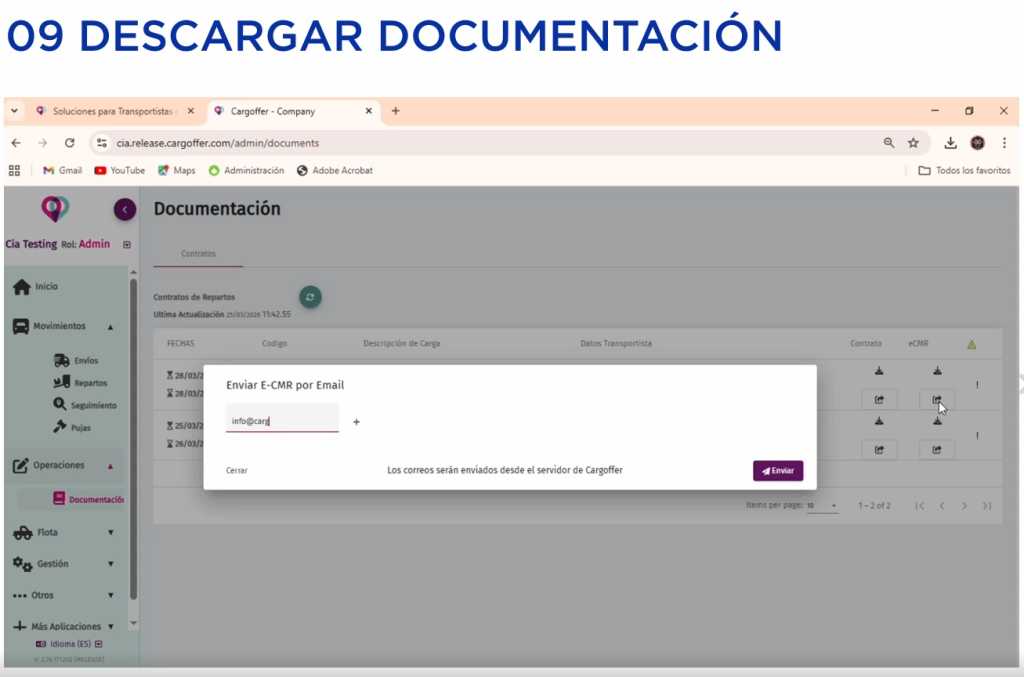The height and width of the screenshot is (677, 1024).
Task: Click the green refresh contracts icon
Action: 311,297
